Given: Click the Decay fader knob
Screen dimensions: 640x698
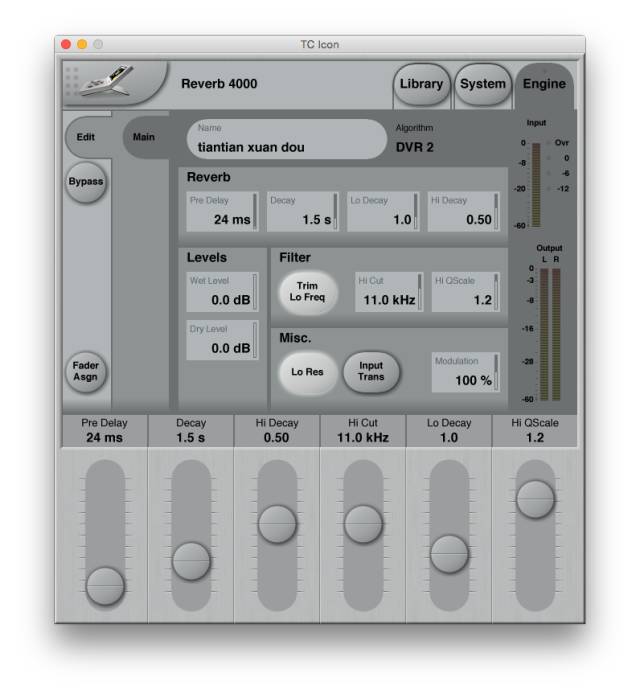Looking at the screenshot, I should tap(191, 561).
